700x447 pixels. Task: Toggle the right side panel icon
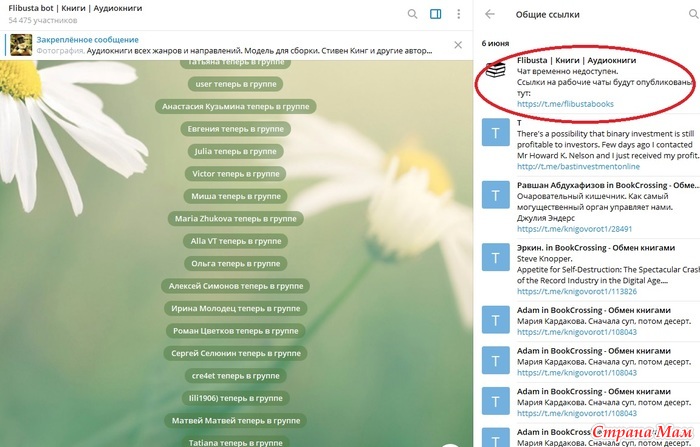[436, 14]
